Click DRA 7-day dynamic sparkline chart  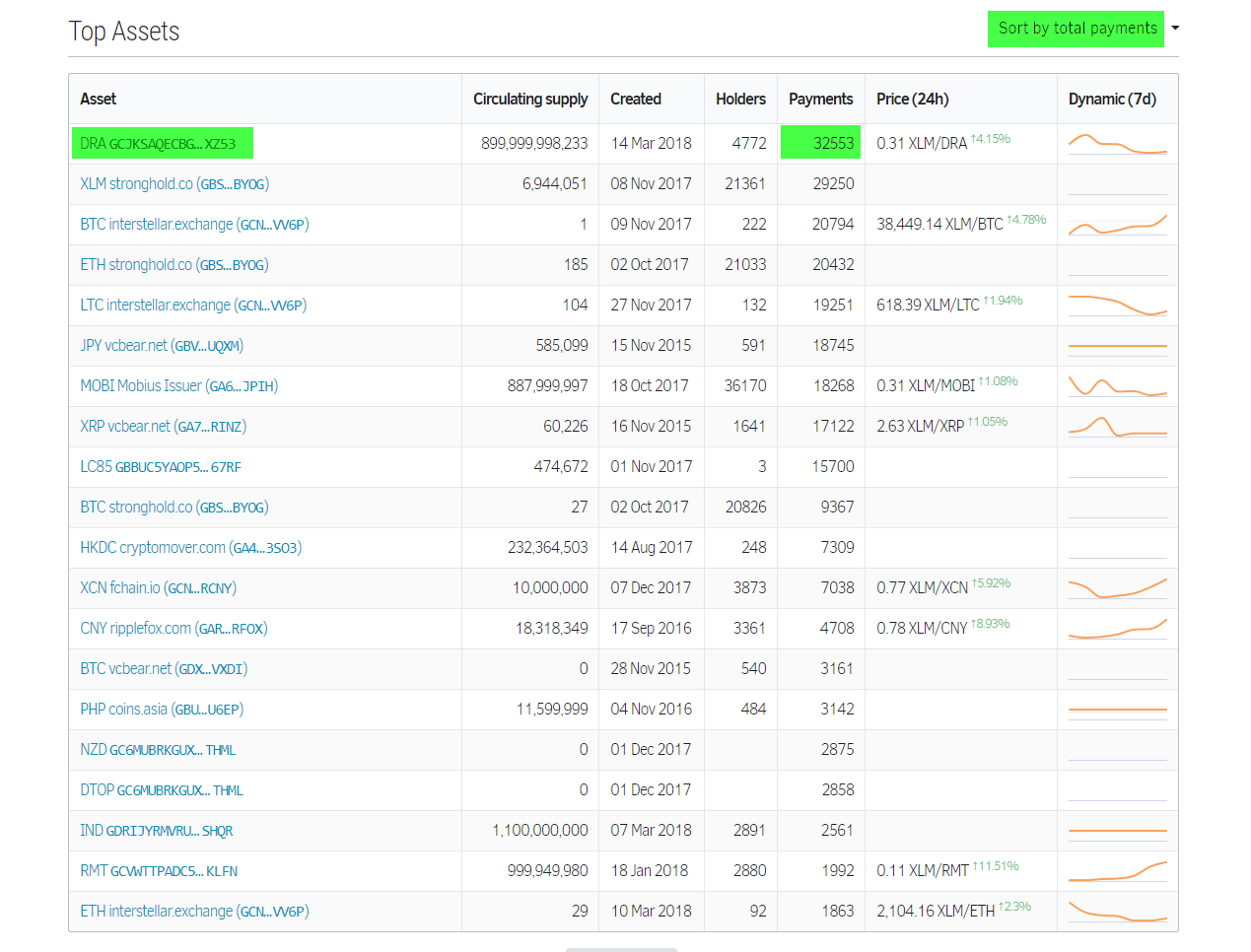click(x=1118, y=144)
